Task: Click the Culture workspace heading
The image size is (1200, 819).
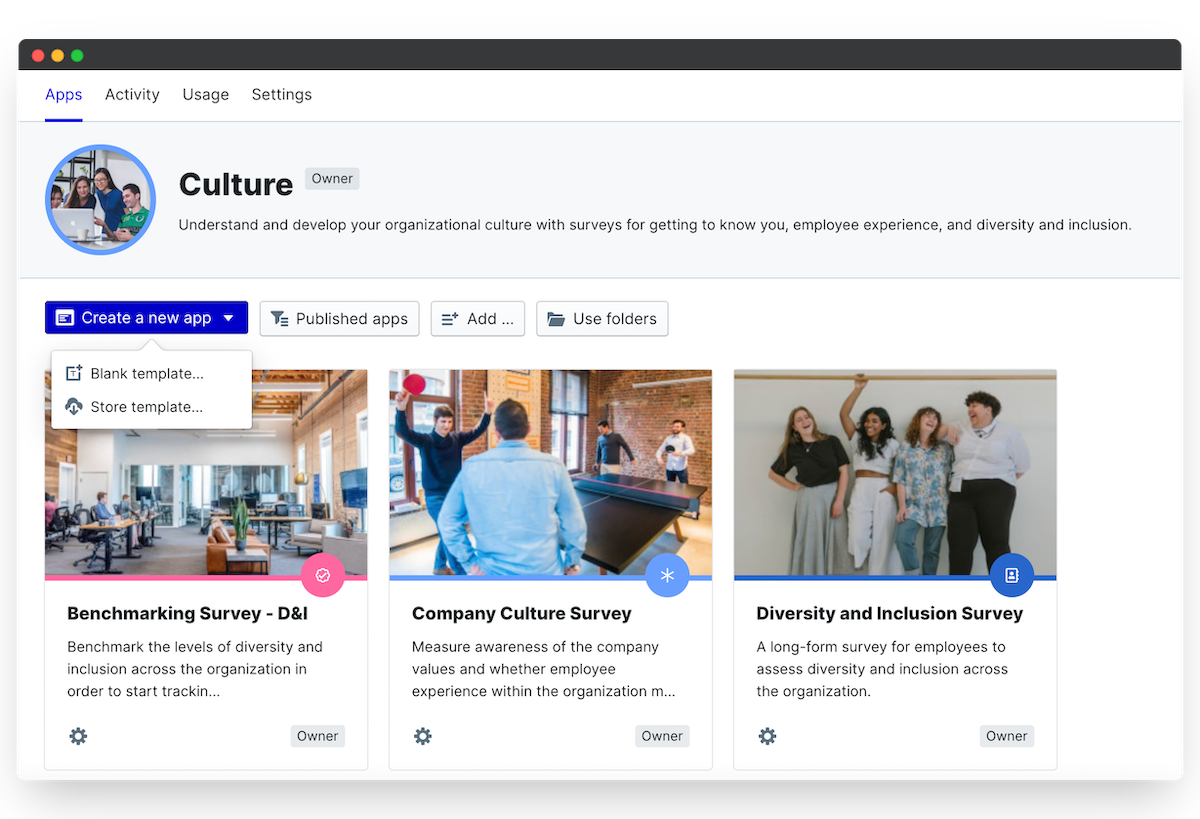Action: pyautogui.click(x=236, y=184)
